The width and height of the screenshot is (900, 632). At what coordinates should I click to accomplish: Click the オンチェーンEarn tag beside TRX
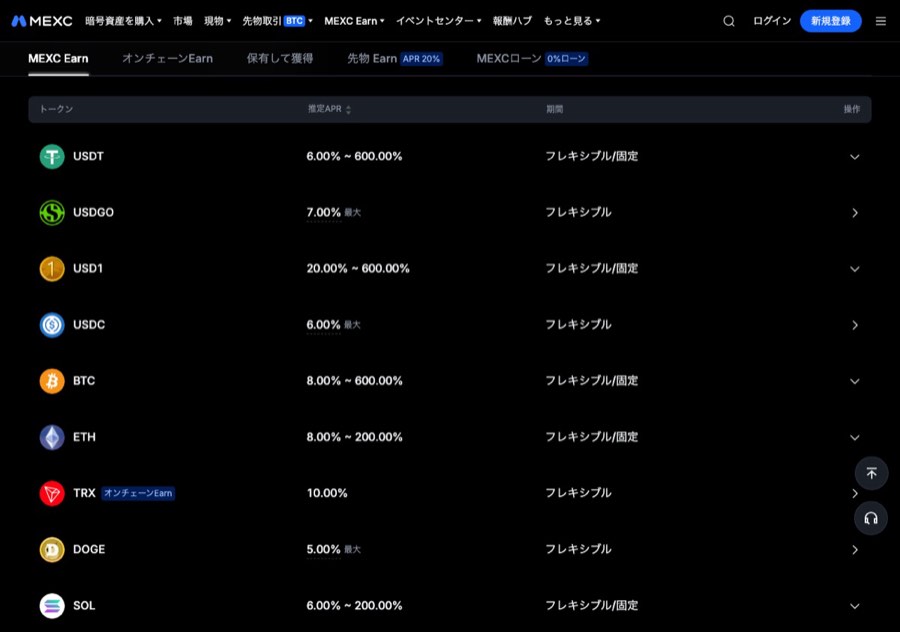pos(138,493)
